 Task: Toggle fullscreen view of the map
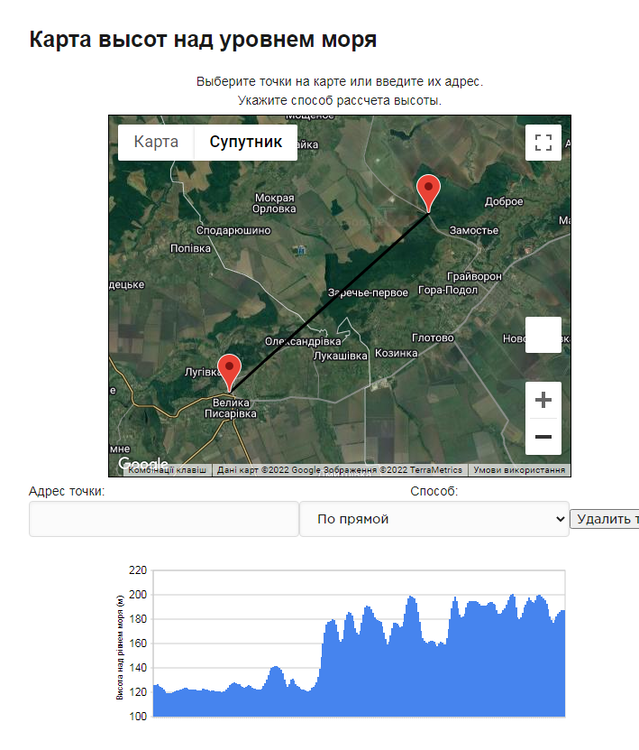tap(543, 142)
